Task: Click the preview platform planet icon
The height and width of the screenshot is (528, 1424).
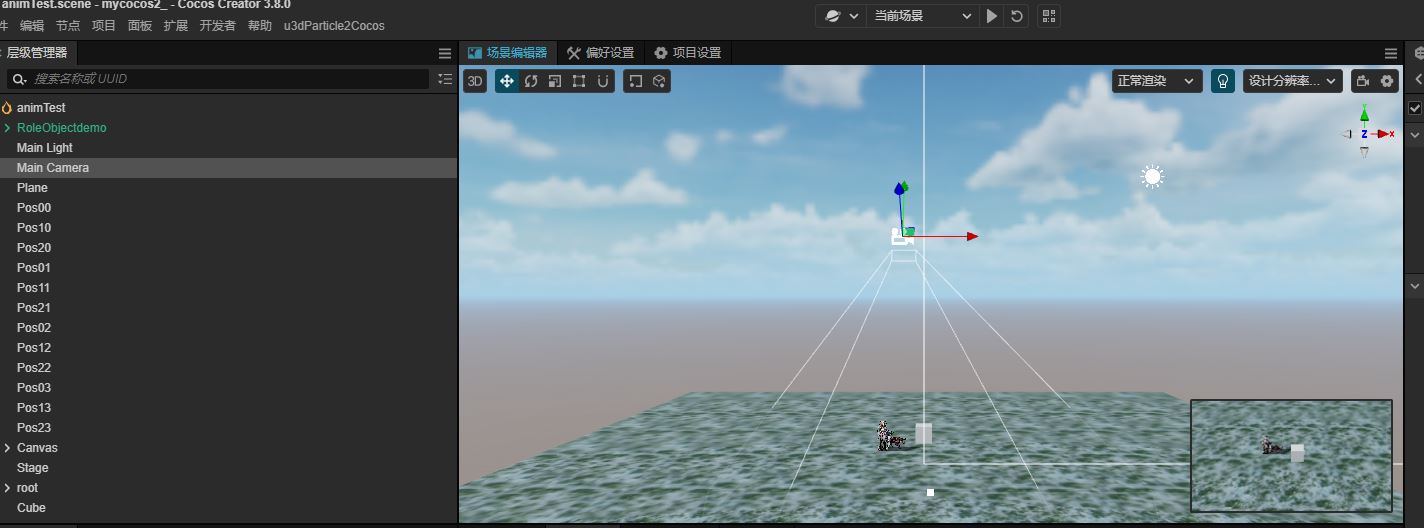Action: tap(833, 16)
